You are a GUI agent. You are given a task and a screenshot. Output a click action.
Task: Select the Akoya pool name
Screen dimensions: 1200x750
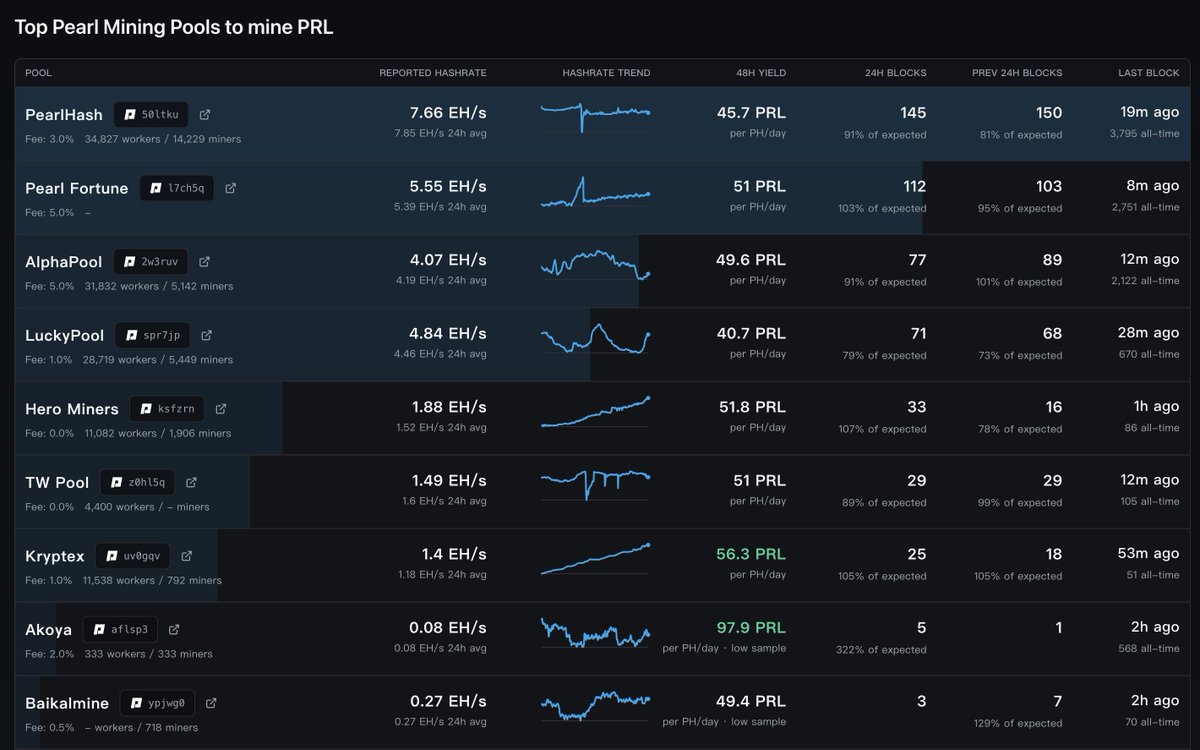49,630
